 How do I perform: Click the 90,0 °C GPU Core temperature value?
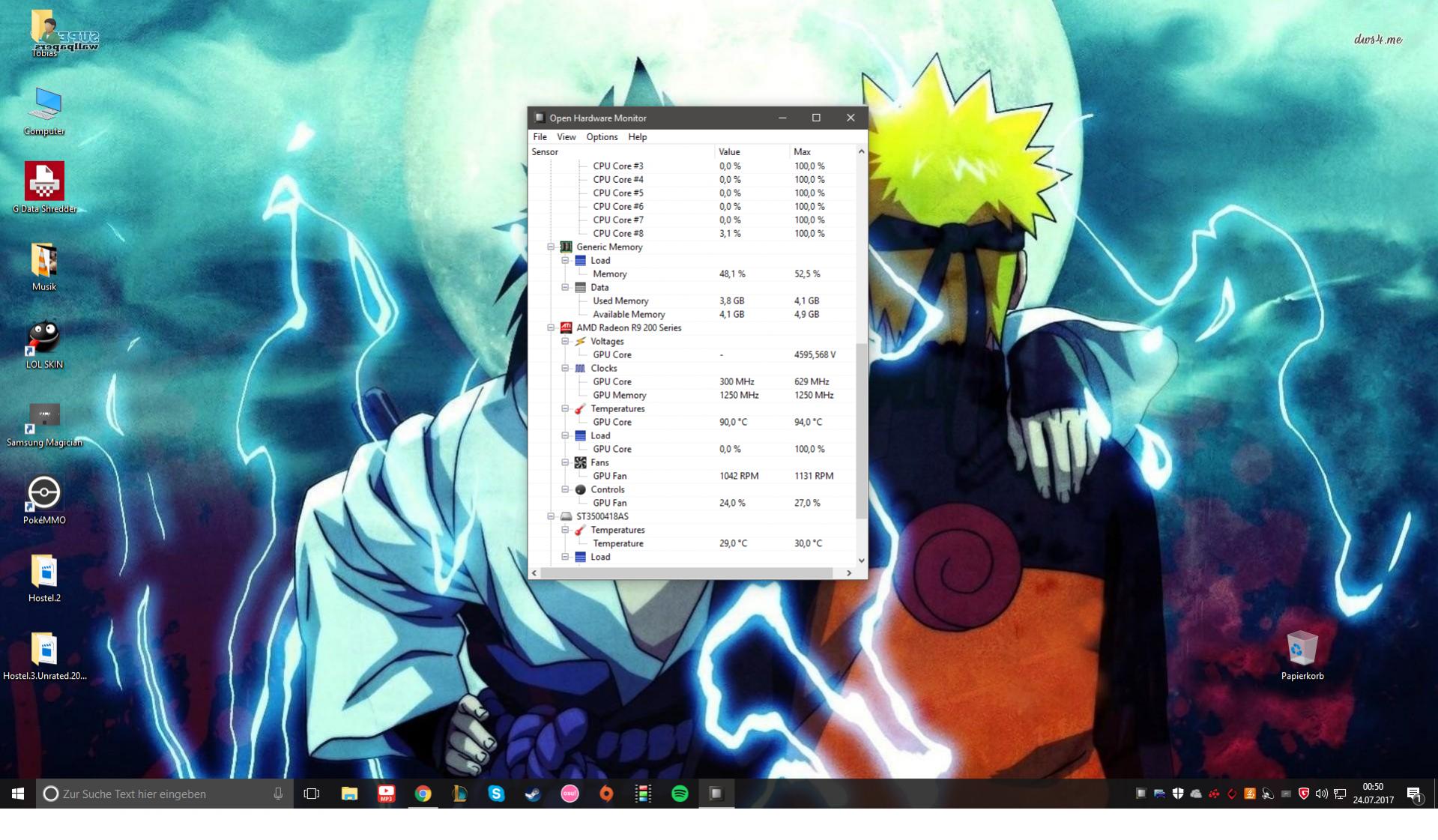coord(733,422)
